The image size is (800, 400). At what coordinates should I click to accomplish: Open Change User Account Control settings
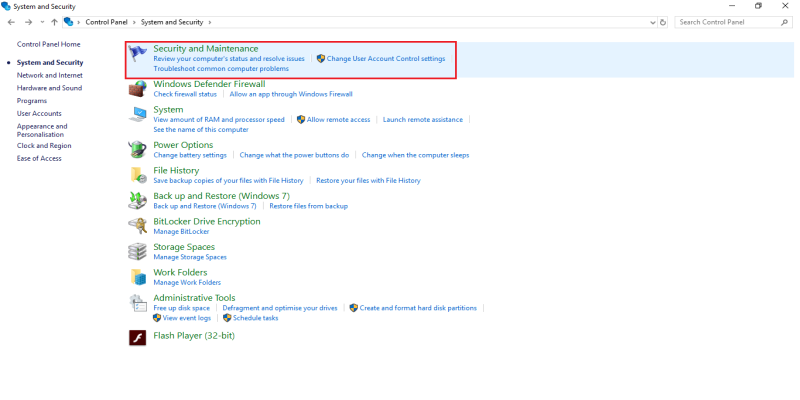pos(386,59)
